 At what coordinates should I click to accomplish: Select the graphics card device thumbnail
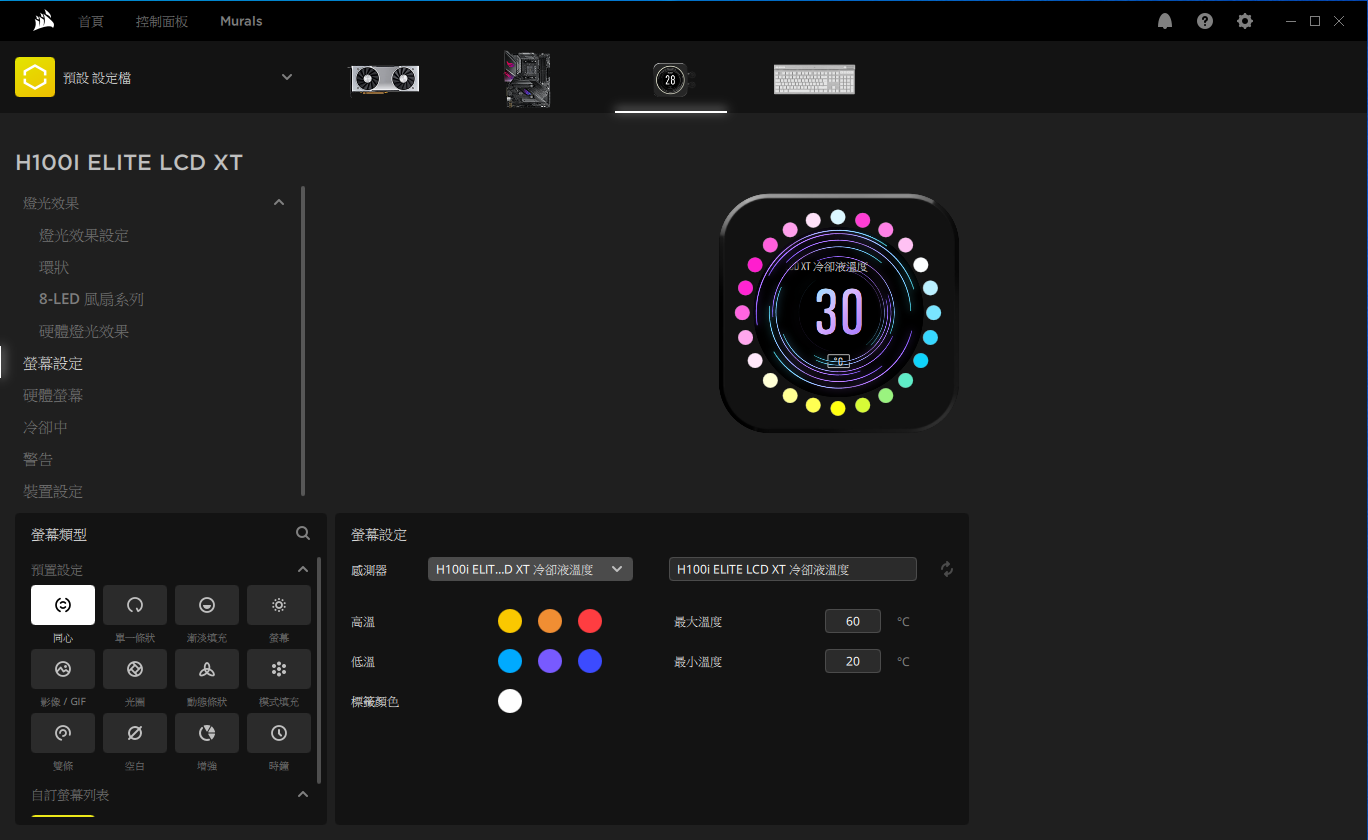[384, 78]
